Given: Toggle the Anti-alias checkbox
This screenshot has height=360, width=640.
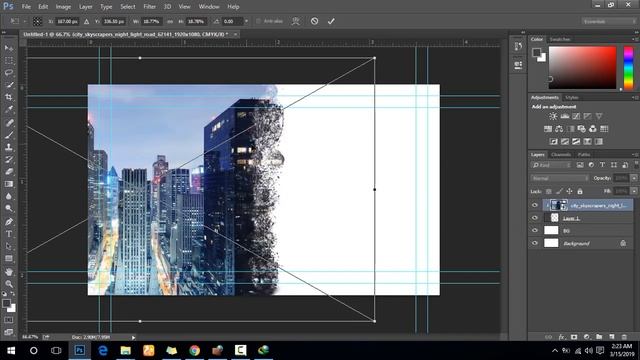Looking at the screenshot, I should pos(258,21).
